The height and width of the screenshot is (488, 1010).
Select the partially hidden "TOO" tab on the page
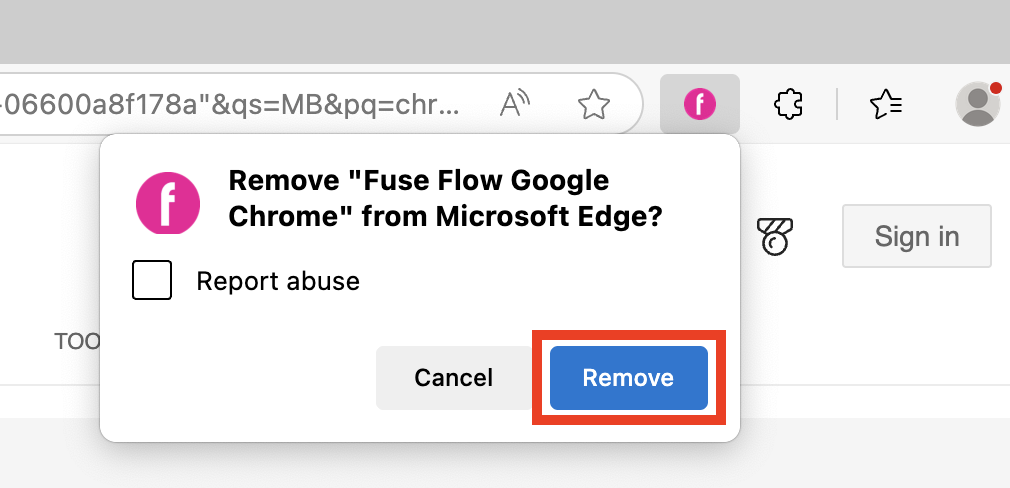coord(77,341)
